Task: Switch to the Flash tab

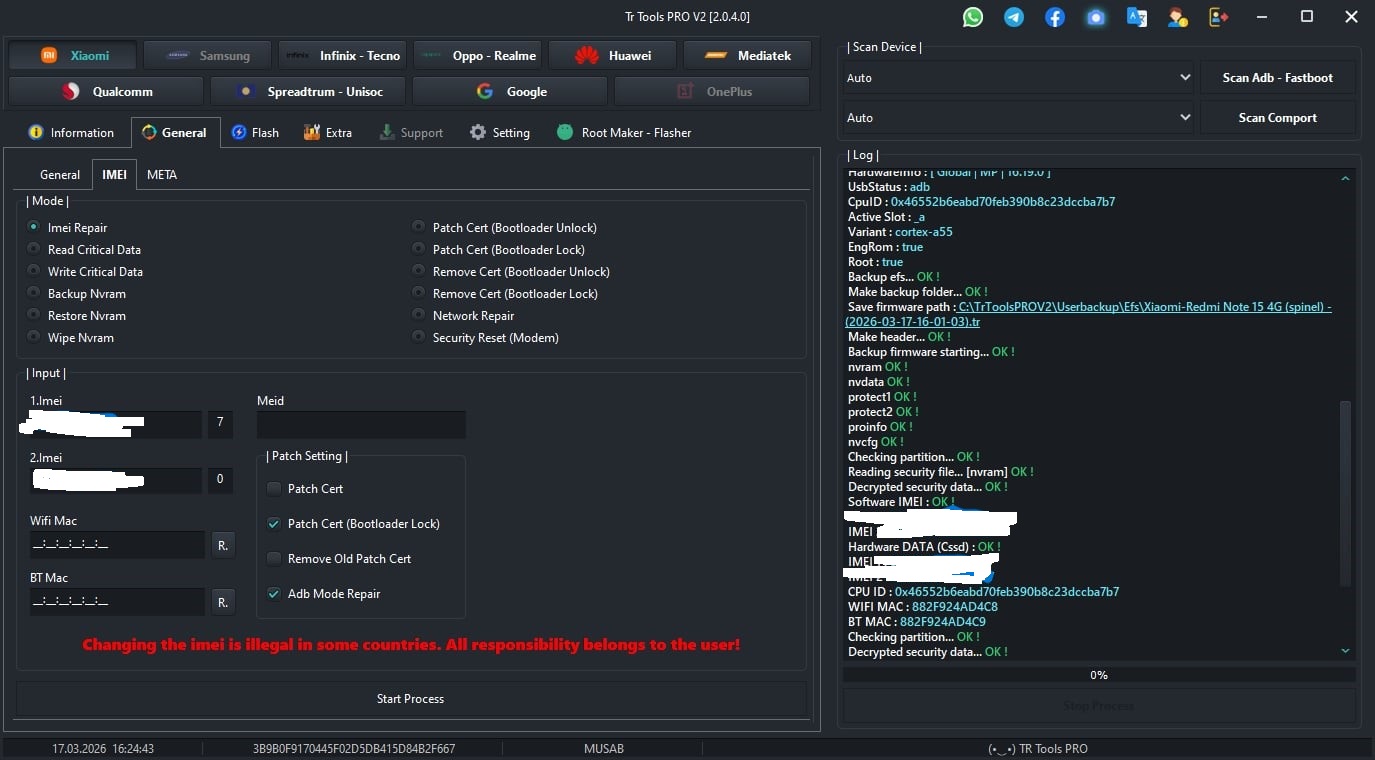Action: pyautogui.click(x=255, y=133)
